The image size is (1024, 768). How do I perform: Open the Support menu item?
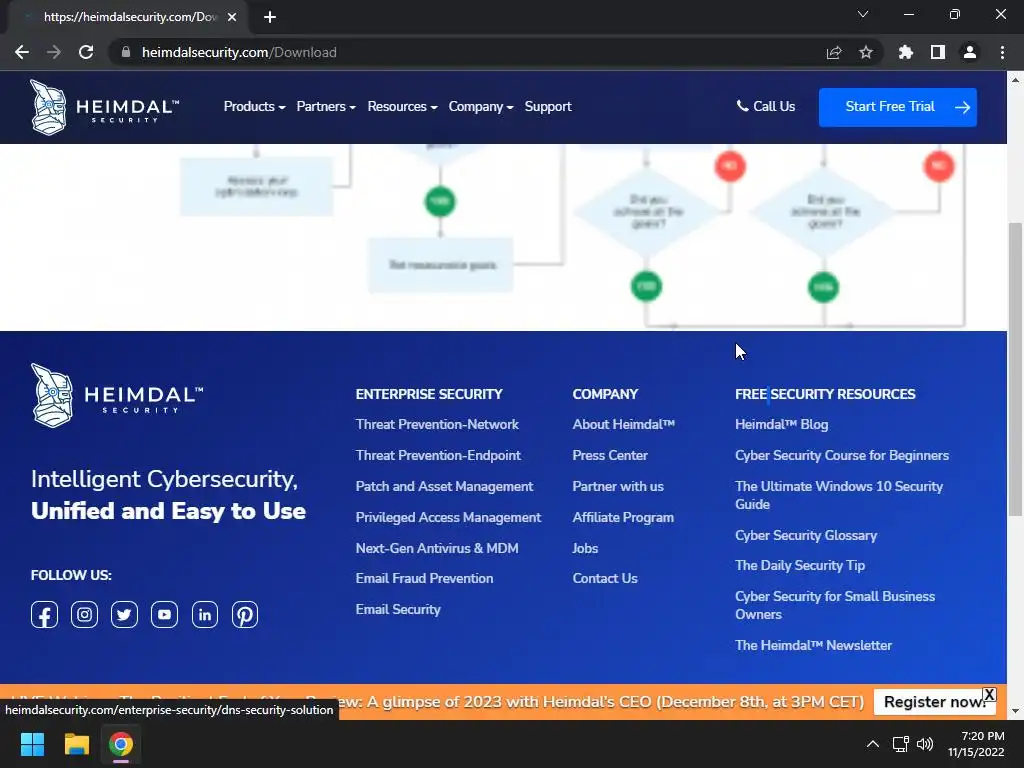click(548, 106)
